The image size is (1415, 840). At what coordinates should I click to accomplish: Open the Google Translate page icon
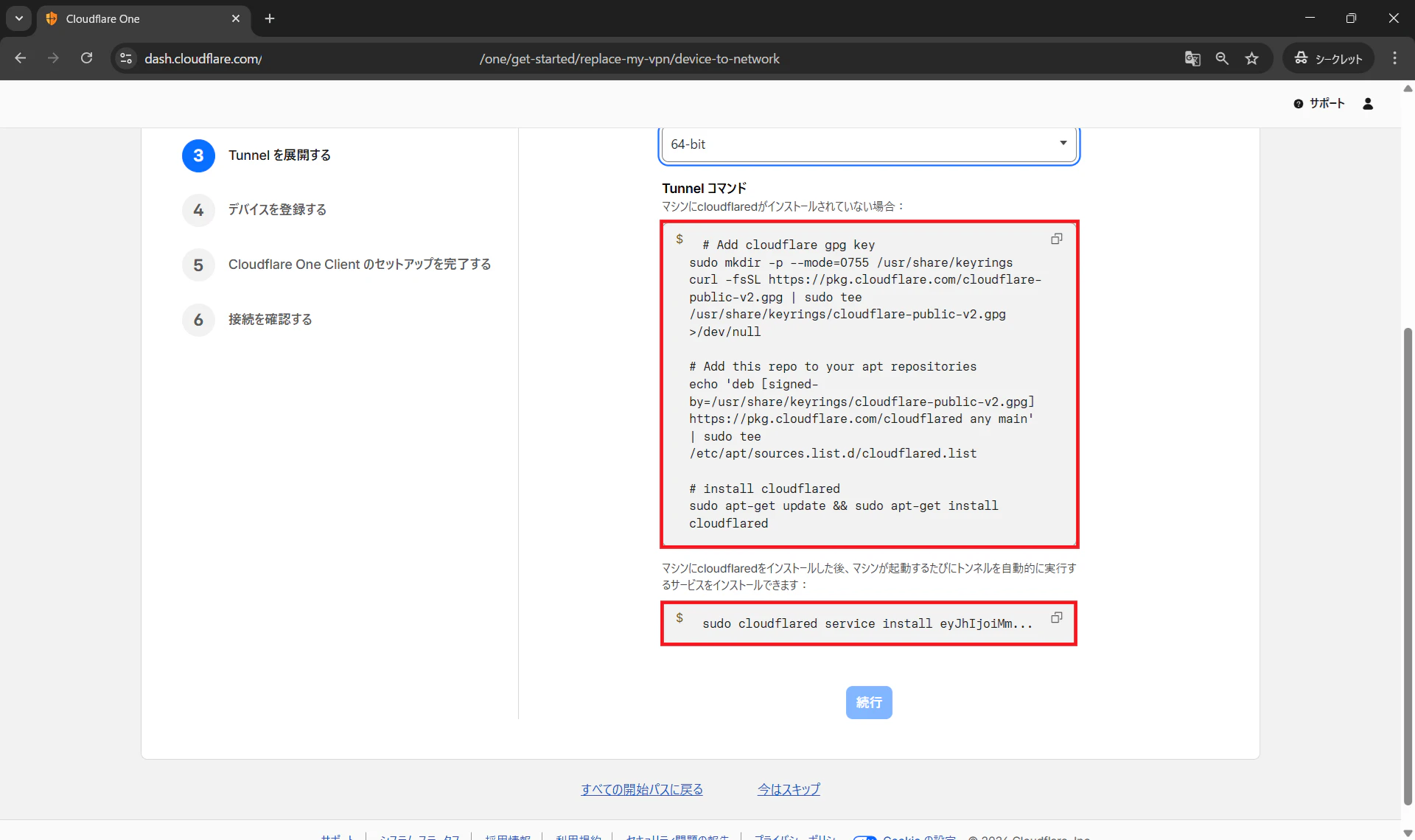pos(1192,59)
